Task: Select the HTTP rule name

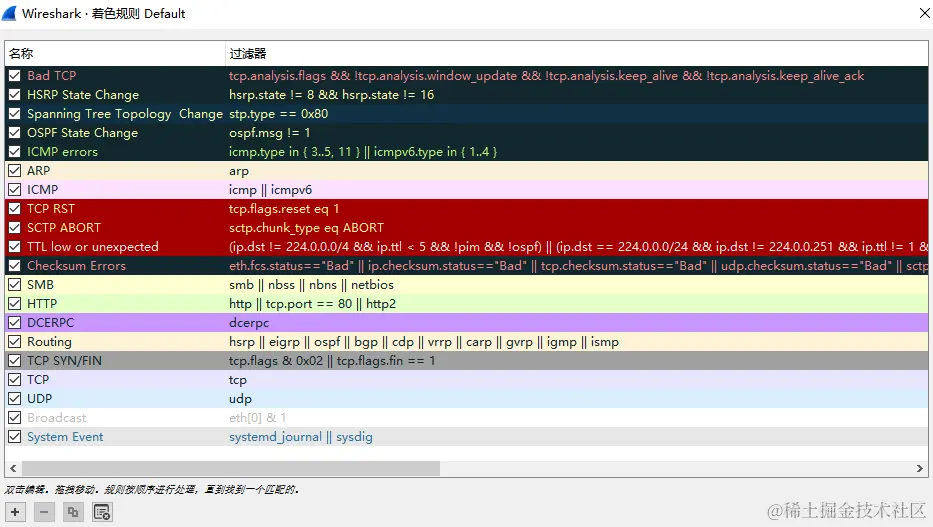Action: click(x=42, y=304)
